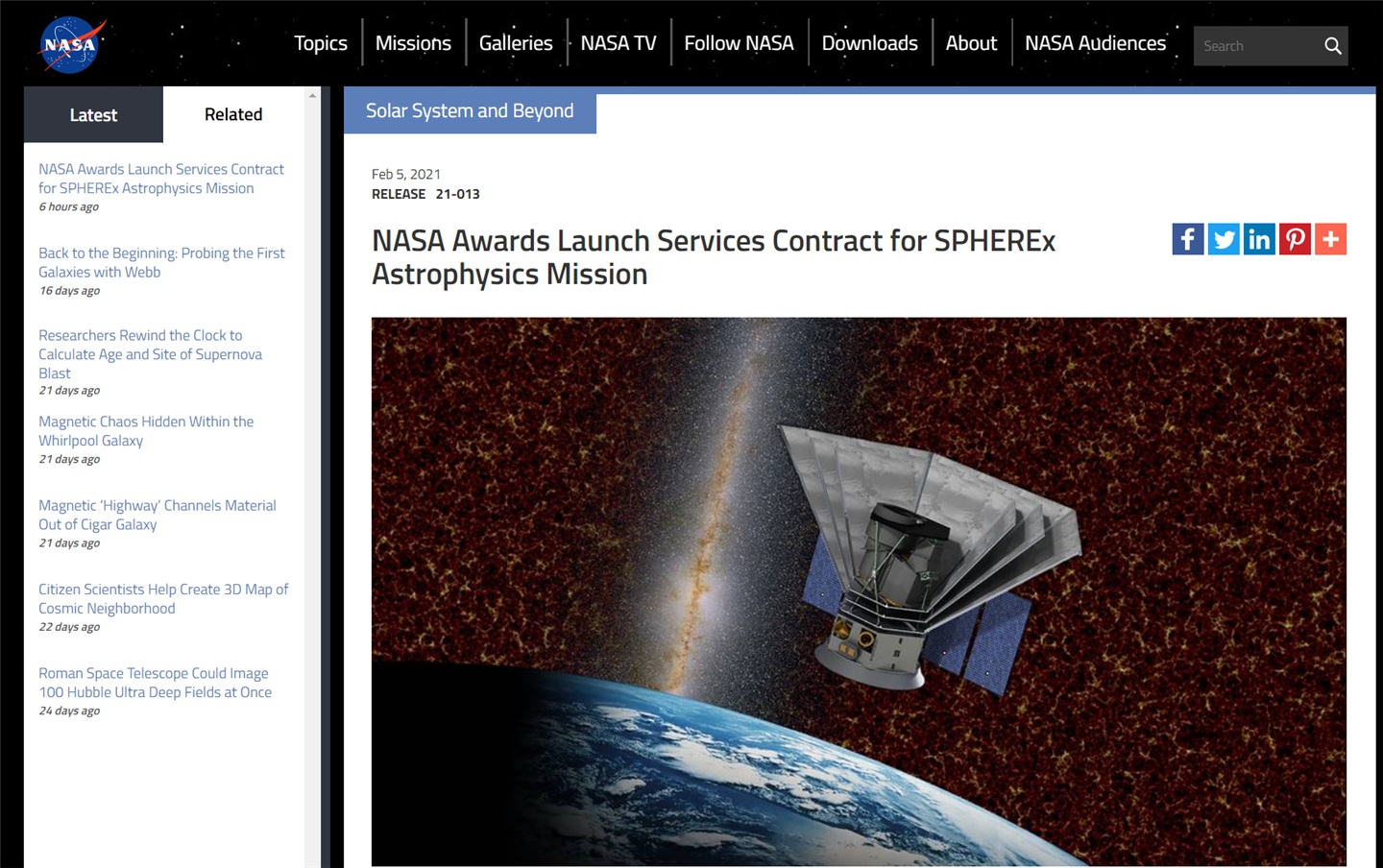Open SPHEREx launch contract sidebar article
The width and height of the screenshot is (1383, 868).
(x=161, y=179)
